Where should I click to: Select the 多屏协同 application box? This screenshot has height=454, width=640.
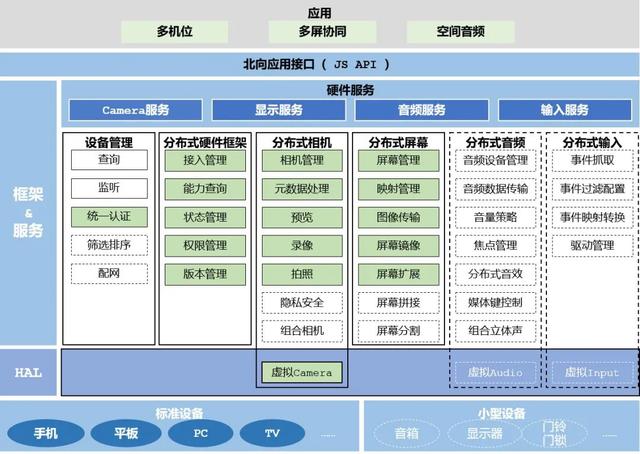(x=322, y=31)
